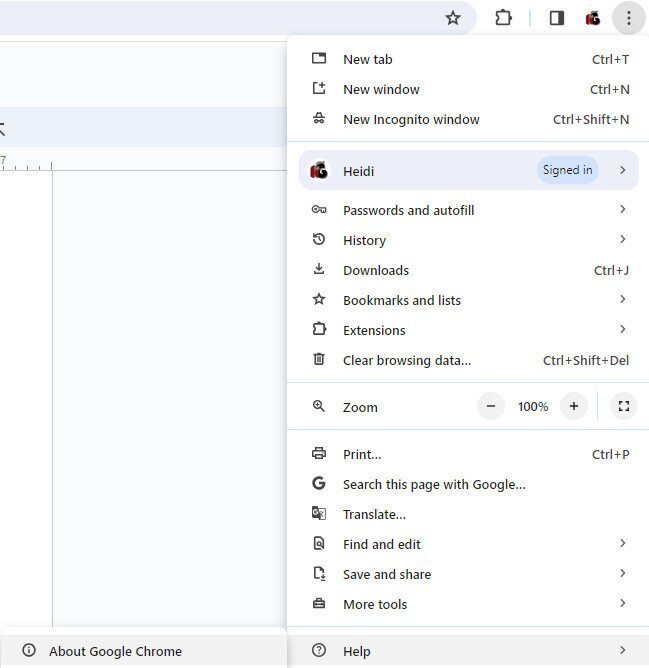Expand the Heidi profile submenu
The image size is (649, 668).
coord(468,170)
